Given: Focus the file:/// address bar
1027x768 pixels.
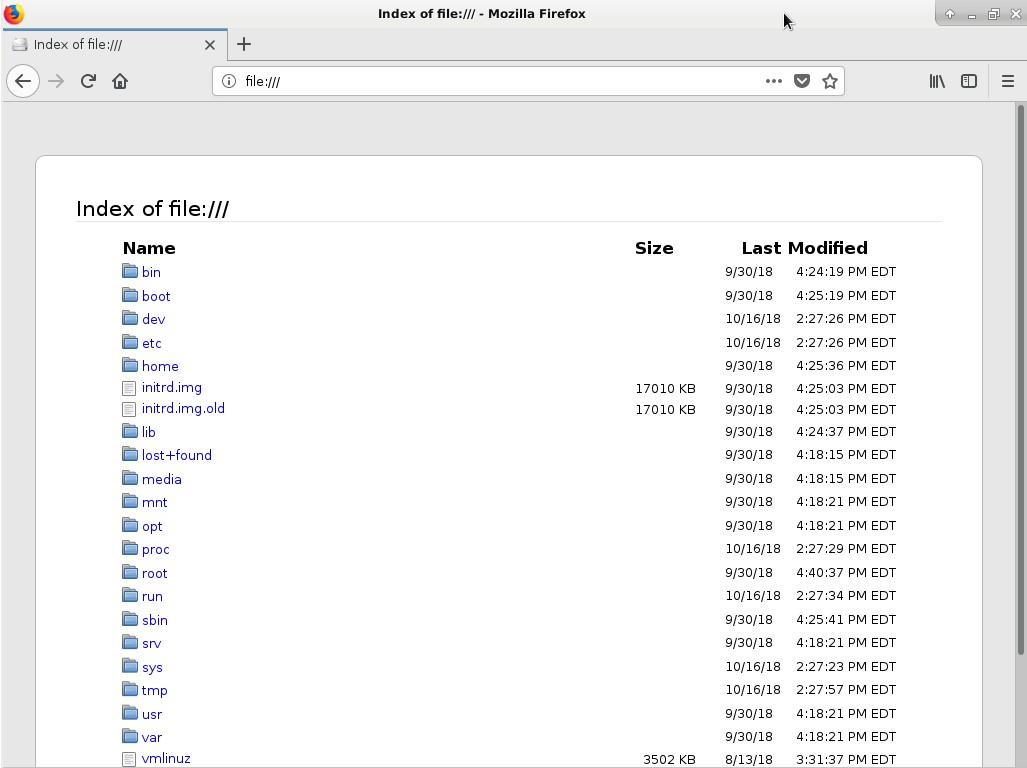Looking at the screenshot, I should click(498, 81).
